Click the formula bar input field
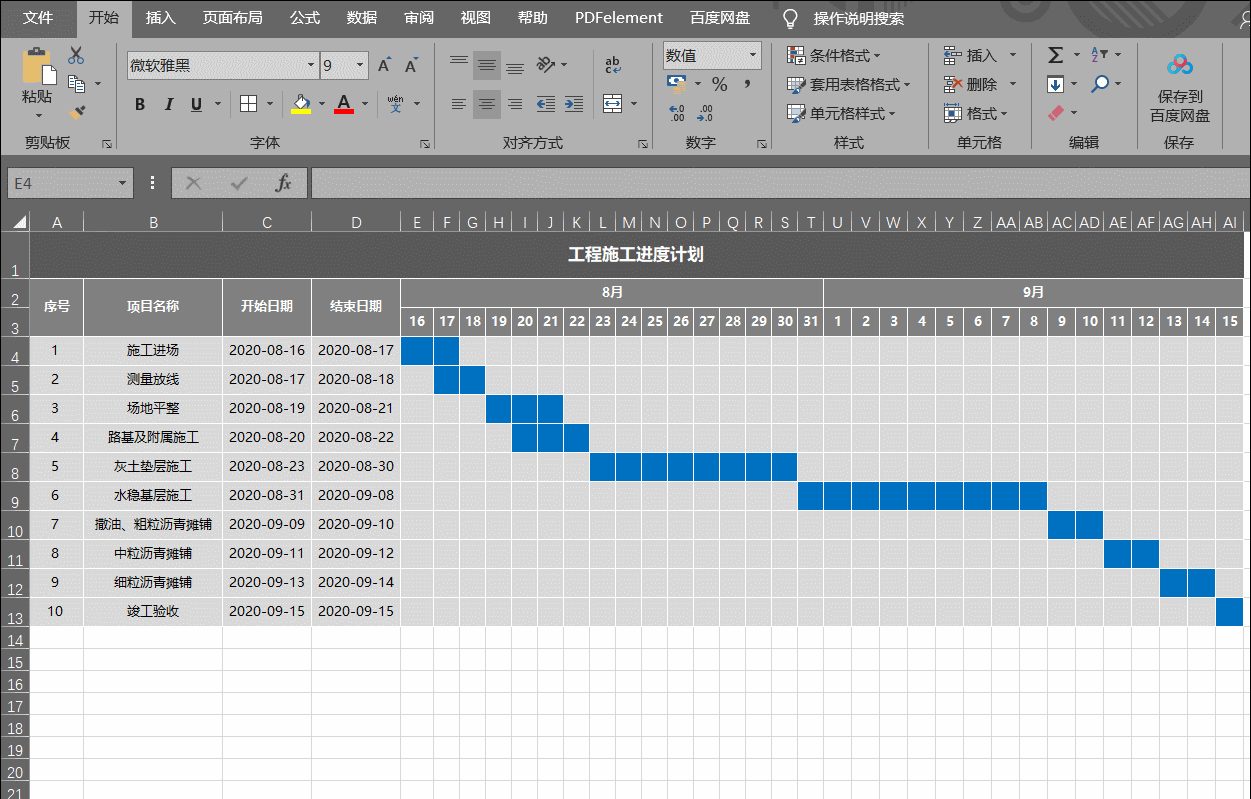1251x799 pixels. click(780, 183)
